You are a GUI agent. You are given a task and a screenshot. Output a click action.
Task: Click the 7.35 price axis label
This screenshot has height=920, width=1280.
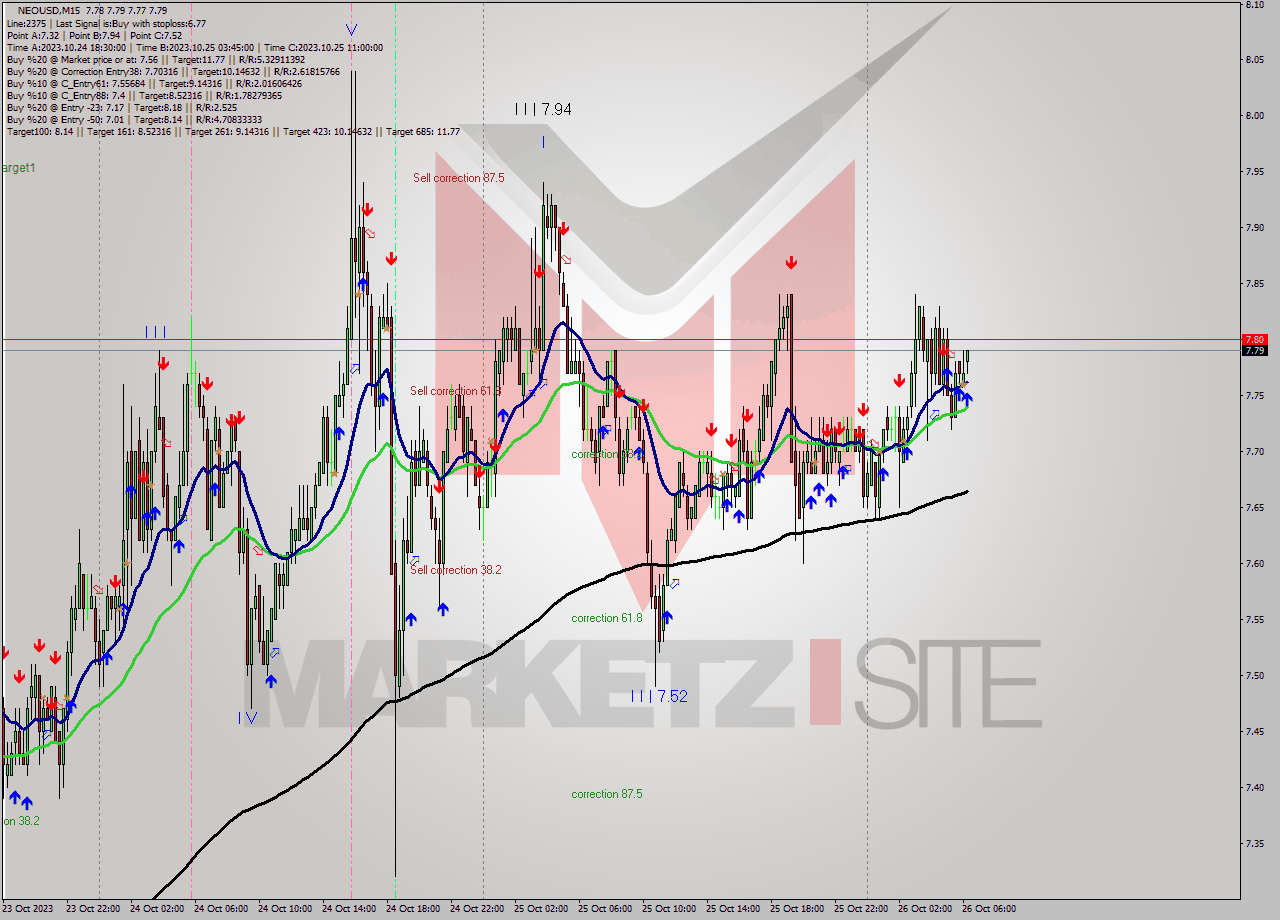point(1255,843)
